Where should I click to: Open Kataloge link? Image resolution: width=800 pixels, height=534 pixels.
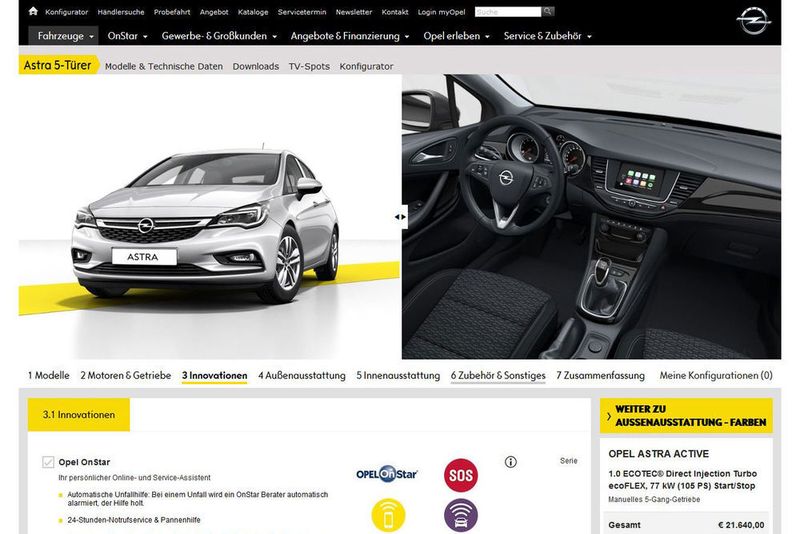point(253,12)
